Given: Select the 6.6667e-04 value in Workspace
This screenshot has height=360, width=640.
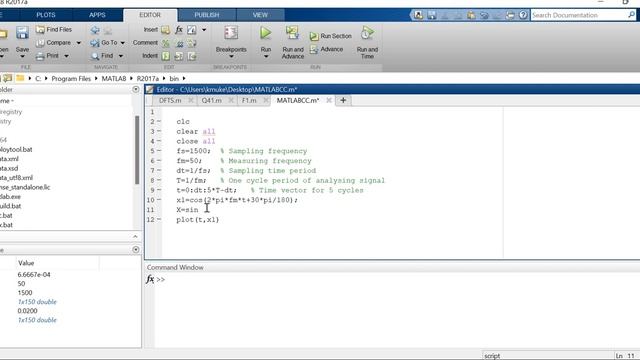Looking at the screenshot, I should coord(34,275).
